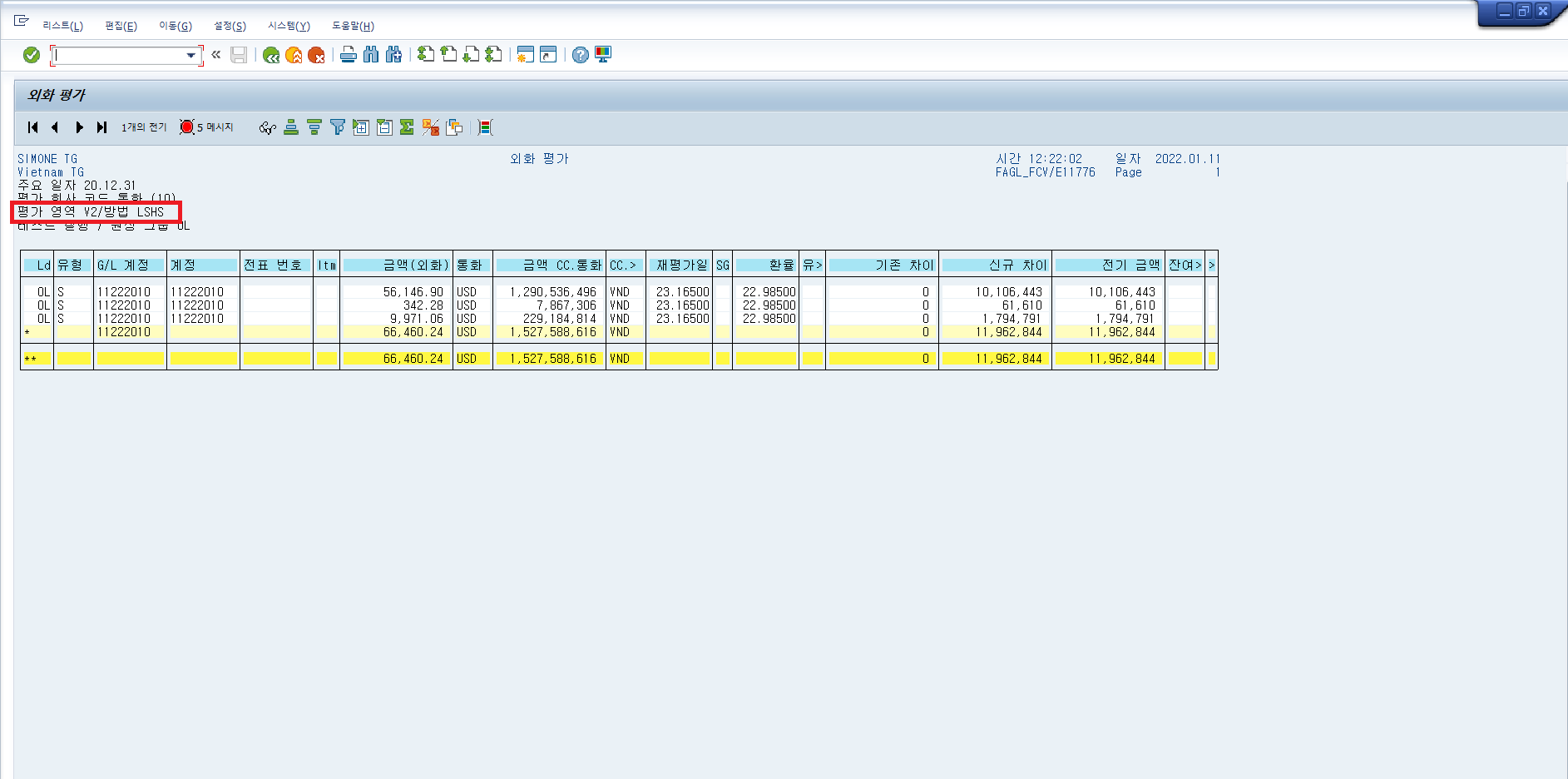1568x779 pixels.
Task: Jump to last page icon
Action: pyautogui.click(x=493, y=55)
